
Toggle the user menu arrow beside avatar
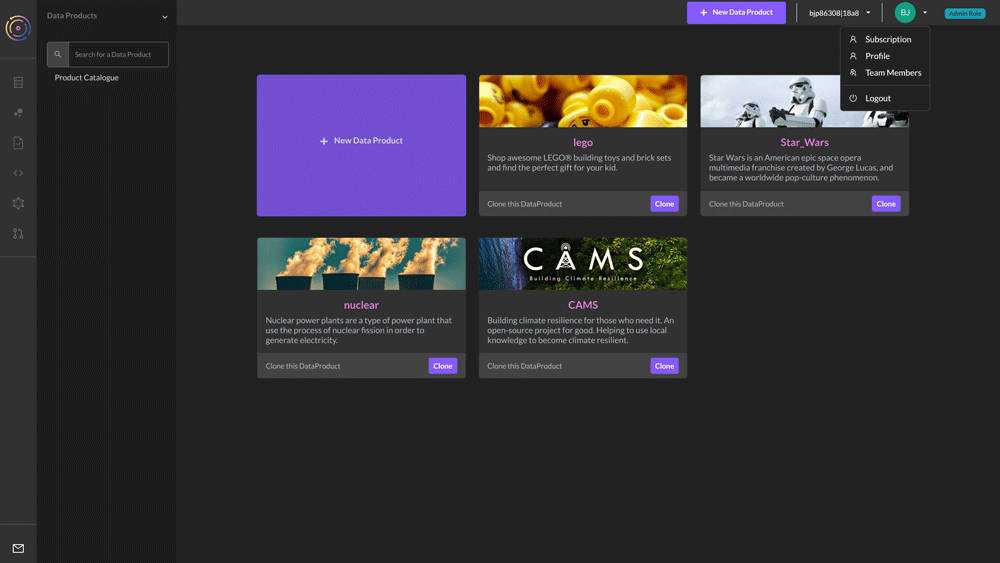(x=925, y=13)
